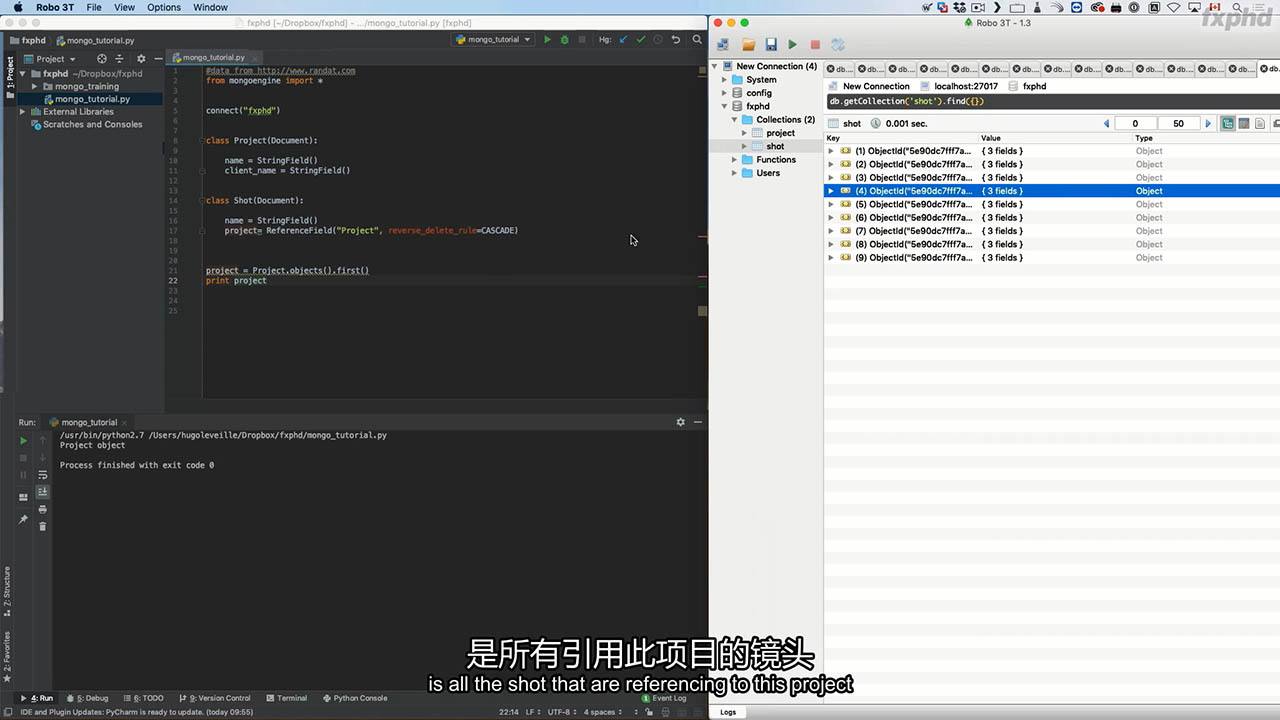Switch to table view mode in Robo 3T results
1280x720 pixels.
tap(1244, 124)
